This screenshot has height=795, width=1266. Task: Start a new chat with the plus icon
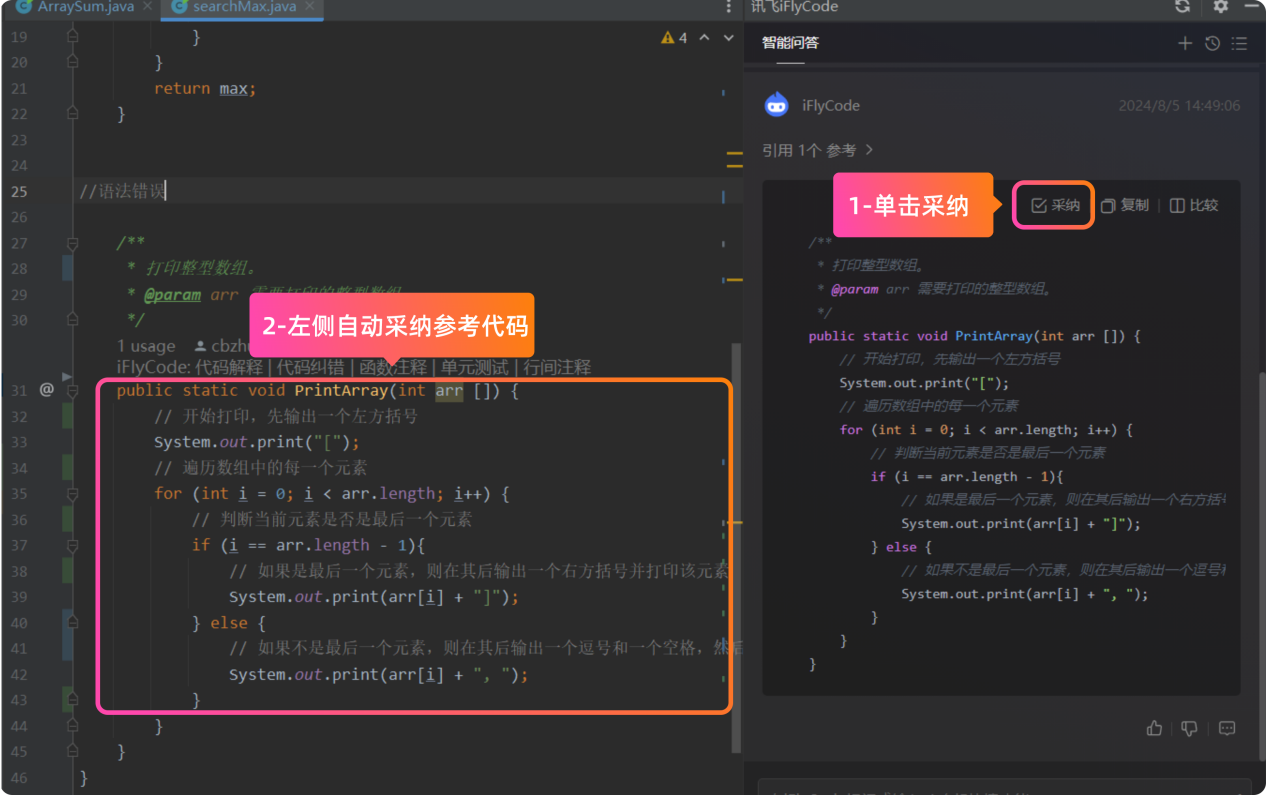click(x=1185, y=43)
